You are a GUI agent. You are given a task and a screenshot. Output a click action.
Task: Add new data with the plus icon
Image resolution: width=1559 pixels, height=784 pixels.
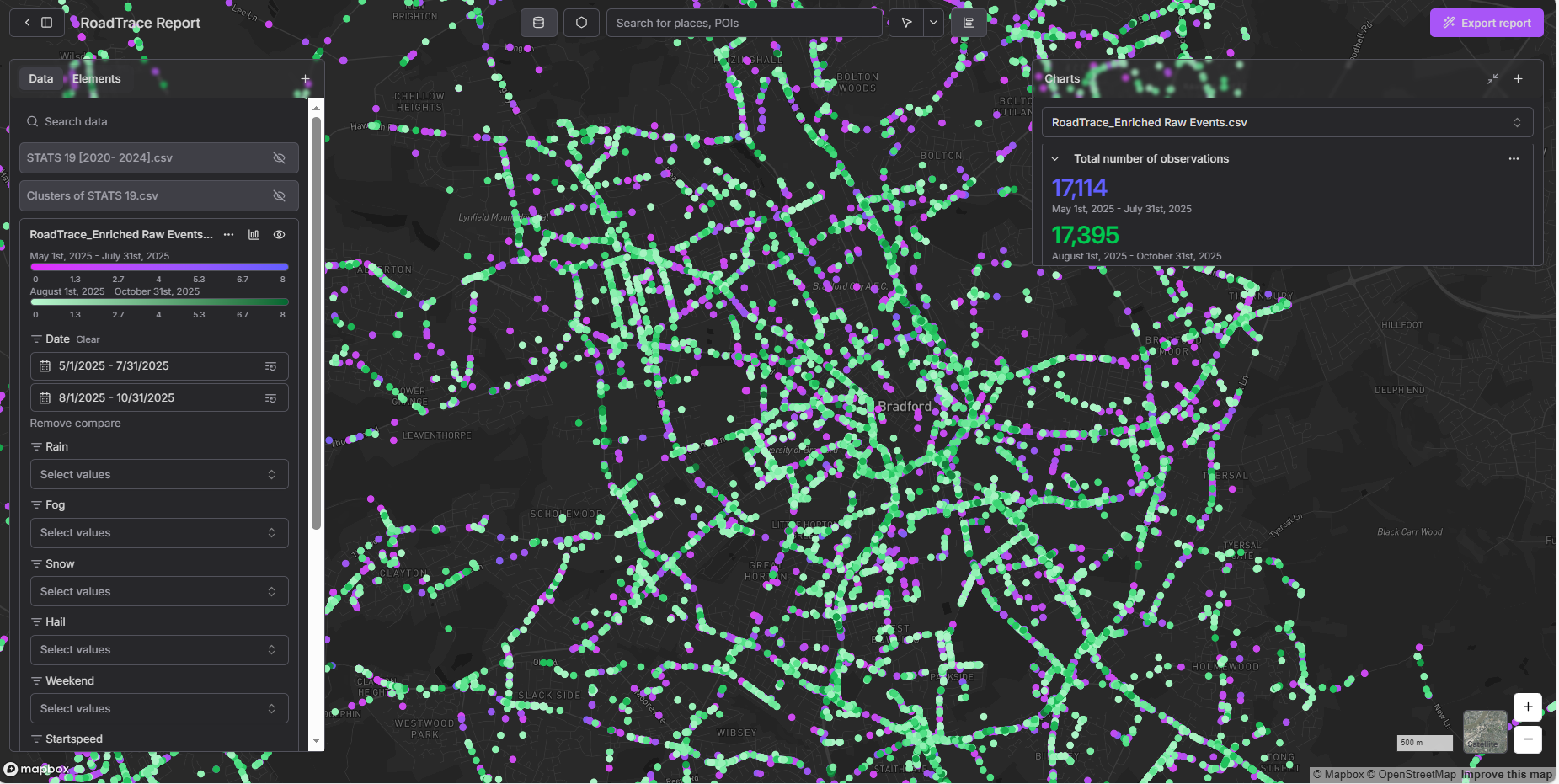pyautogui.click(x=306, y=79)
